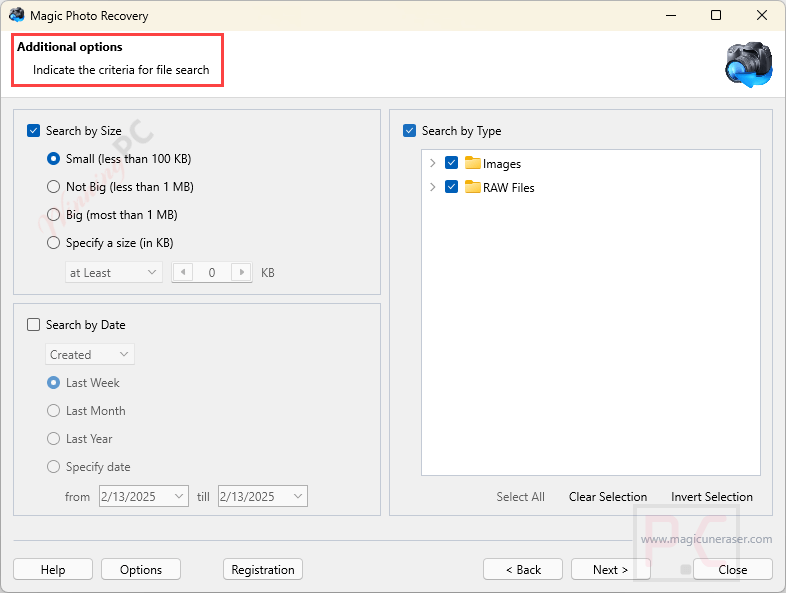Viewport: 786px width, 593px height.
Task: Toggle the Search by Type checkbox
Action: [410, 131]
